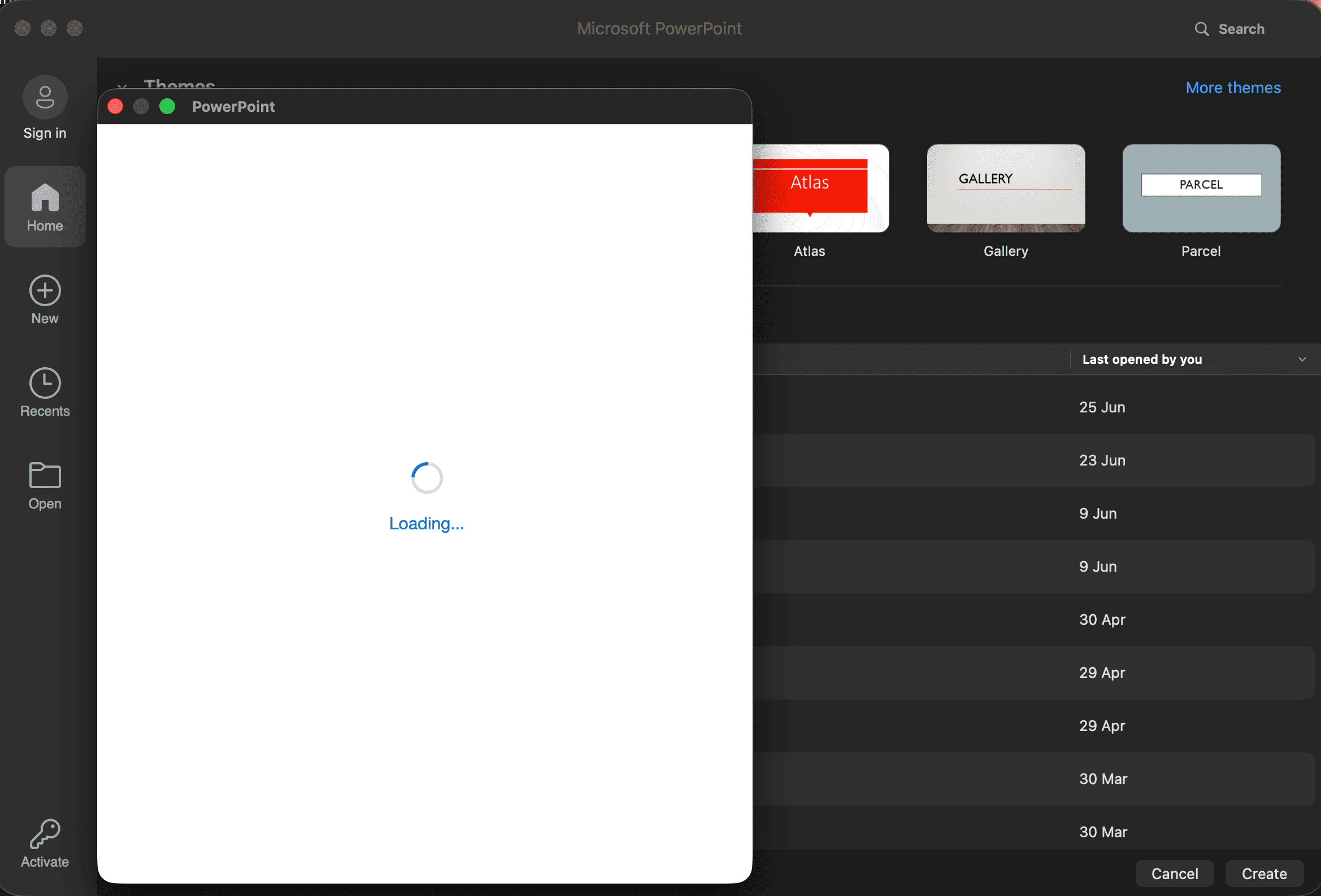Go to the Home section
The height and width of the screenshot is (896, 1321).
45,207
